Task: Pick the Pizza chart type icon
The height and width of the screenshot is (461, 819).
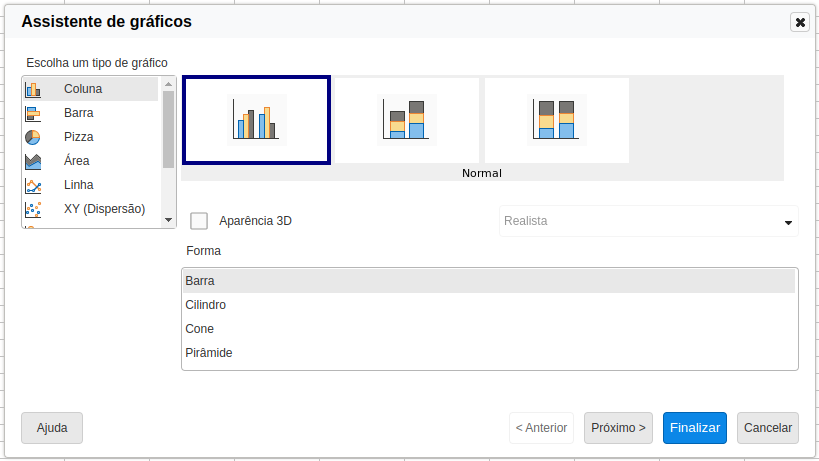Action: click(x=33, y=137)
